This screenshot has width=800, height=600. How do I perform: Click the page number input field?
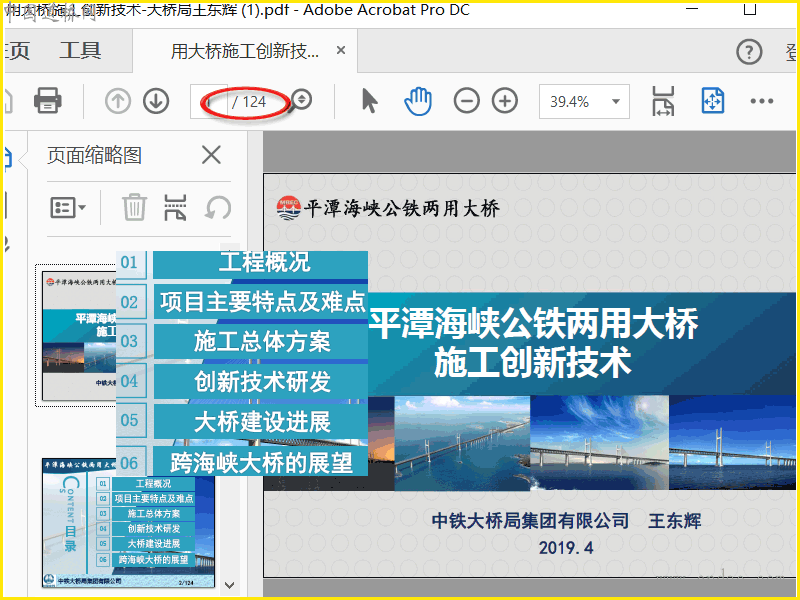(209, 102)
